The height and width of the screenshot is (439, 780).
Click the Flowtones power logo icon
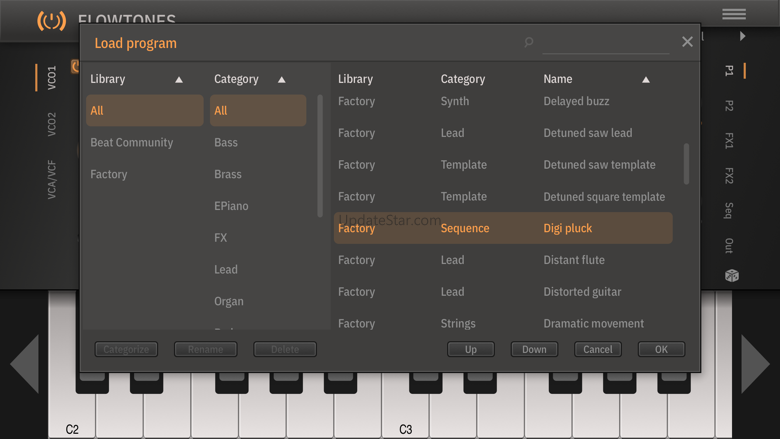[51, 20]
